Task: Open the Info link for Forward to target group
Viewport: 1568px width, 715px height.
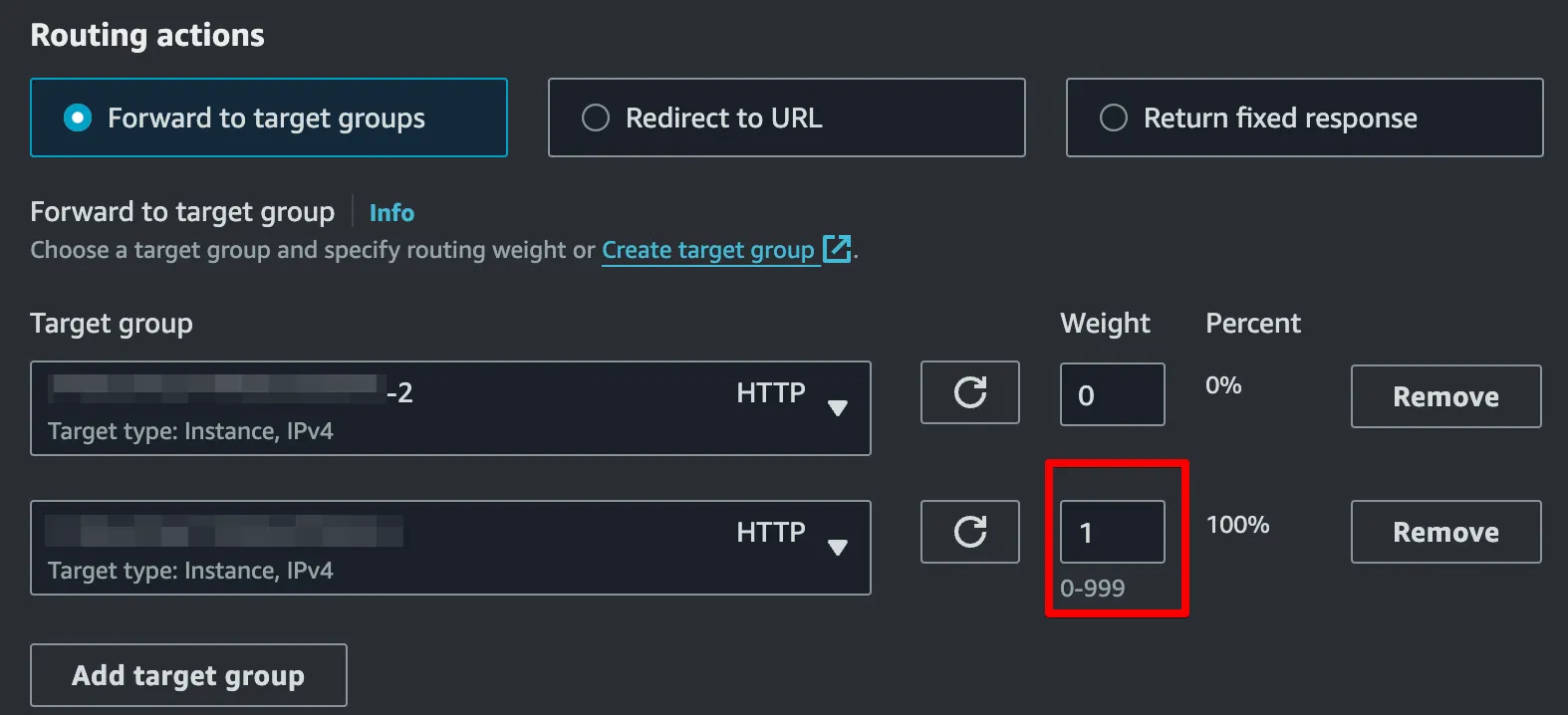Action: [392, 212]
